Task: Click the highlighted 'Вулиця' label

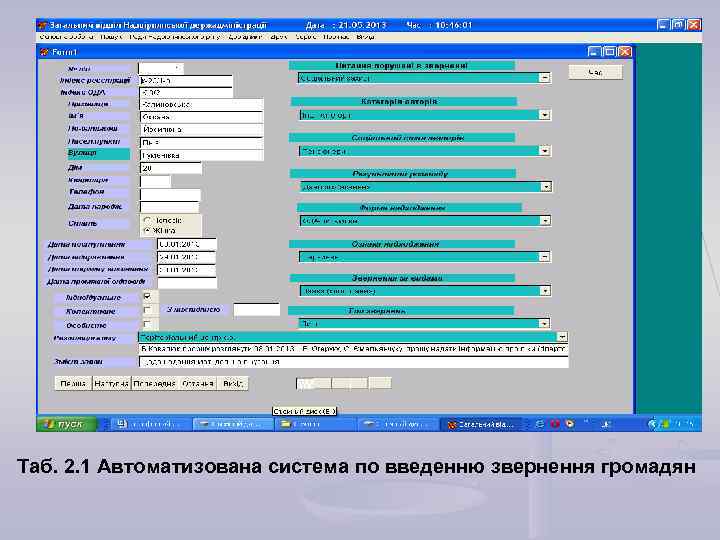Action: coord(98,153)
